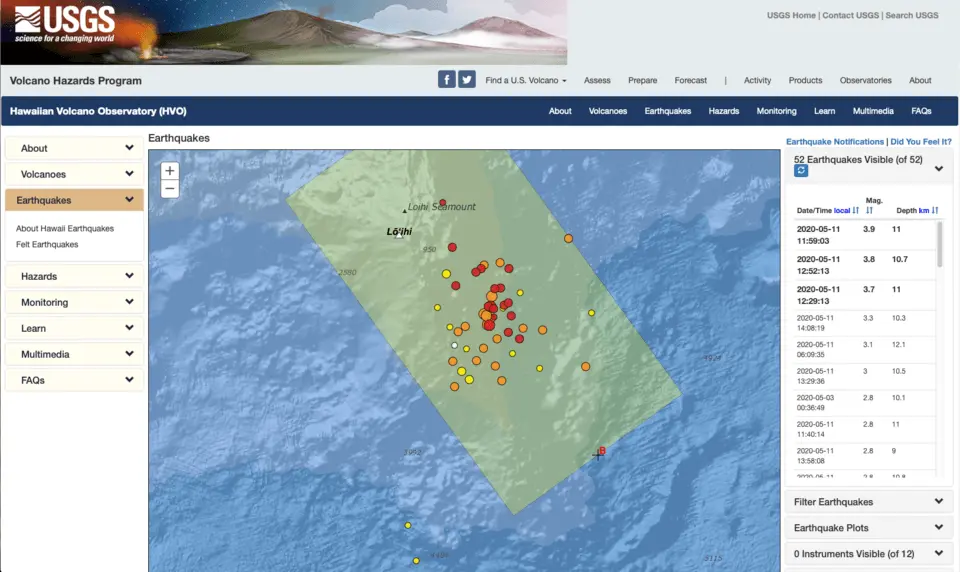
Task: Zoom out on the earthquake map
Action: coord(170,189)
